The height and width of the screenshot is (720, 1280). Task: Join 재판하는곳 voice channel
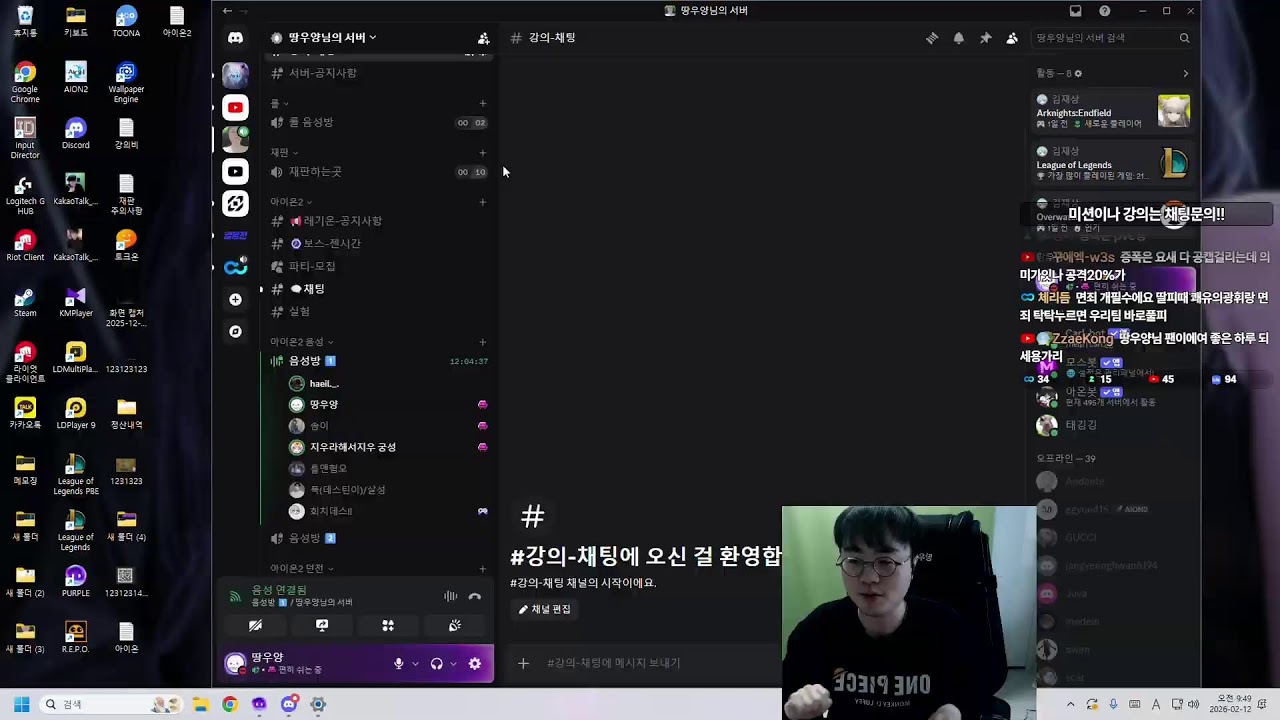380,172
